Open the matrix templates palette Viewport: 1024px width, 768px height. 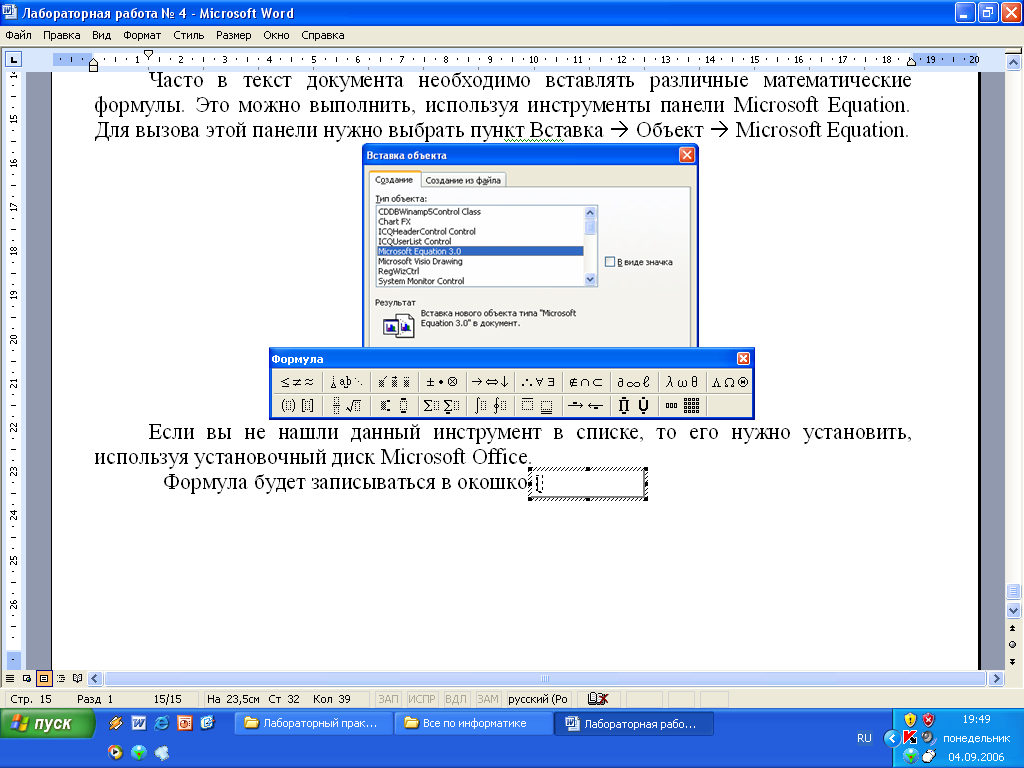683,406
